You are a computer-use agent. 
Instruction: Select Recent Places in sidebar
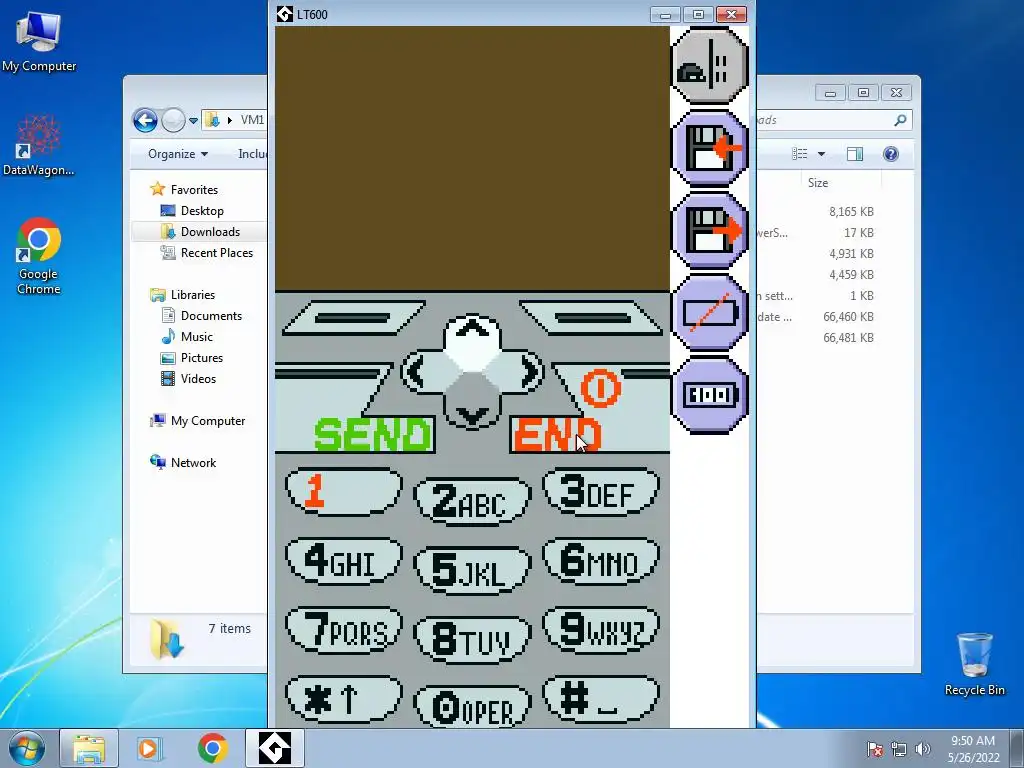[217, 253]
